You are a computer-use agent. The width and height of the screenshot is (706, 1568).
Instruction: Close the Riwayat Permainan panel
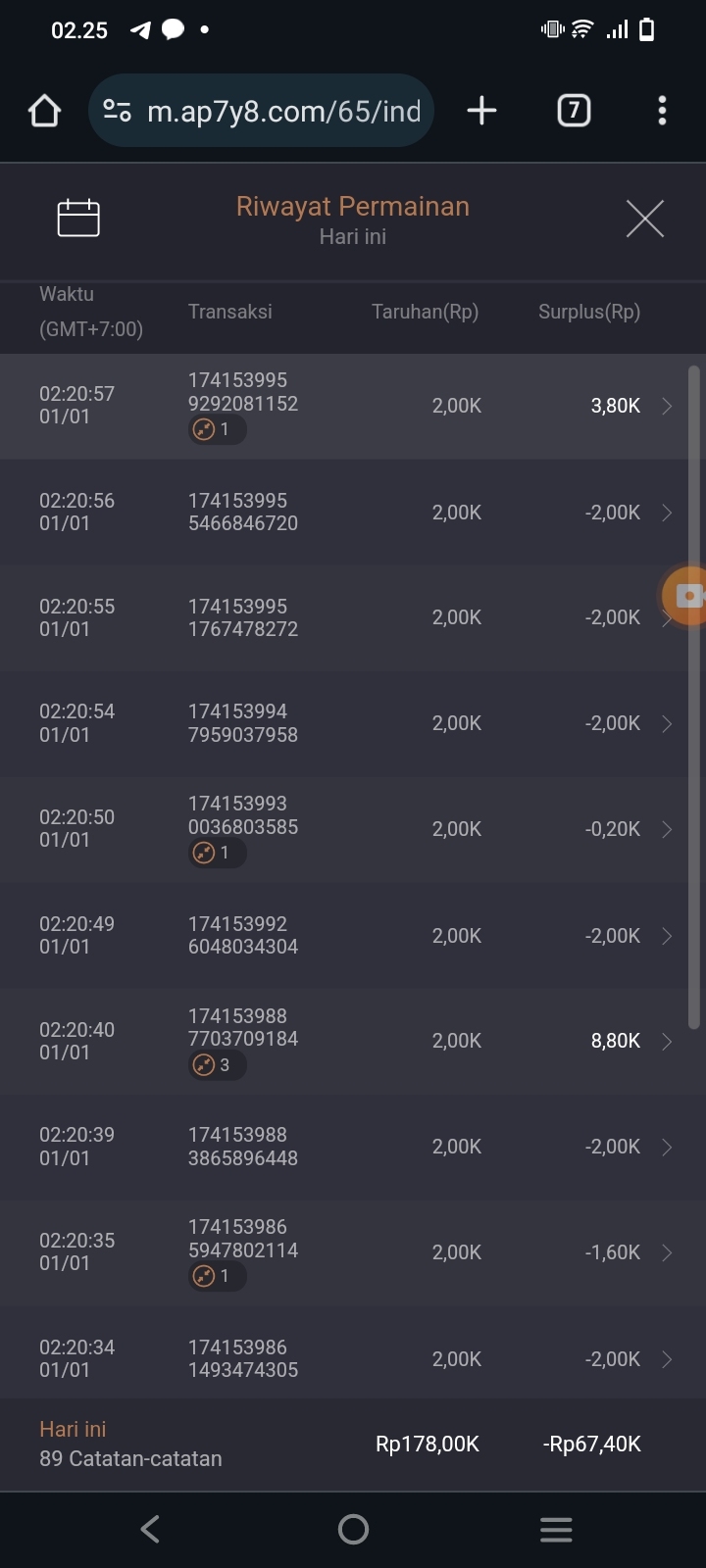point(644,219)
